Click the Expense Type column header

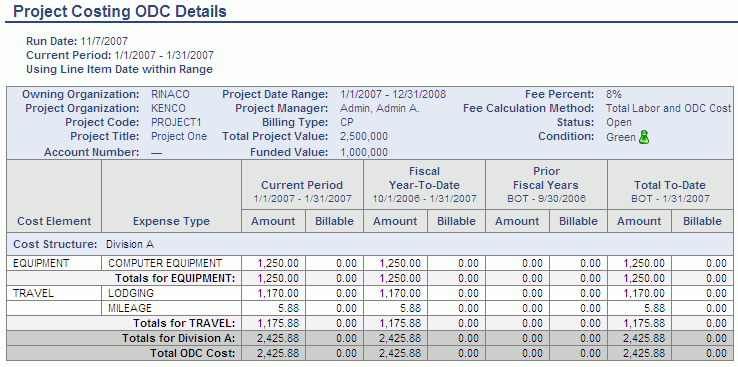171,221
